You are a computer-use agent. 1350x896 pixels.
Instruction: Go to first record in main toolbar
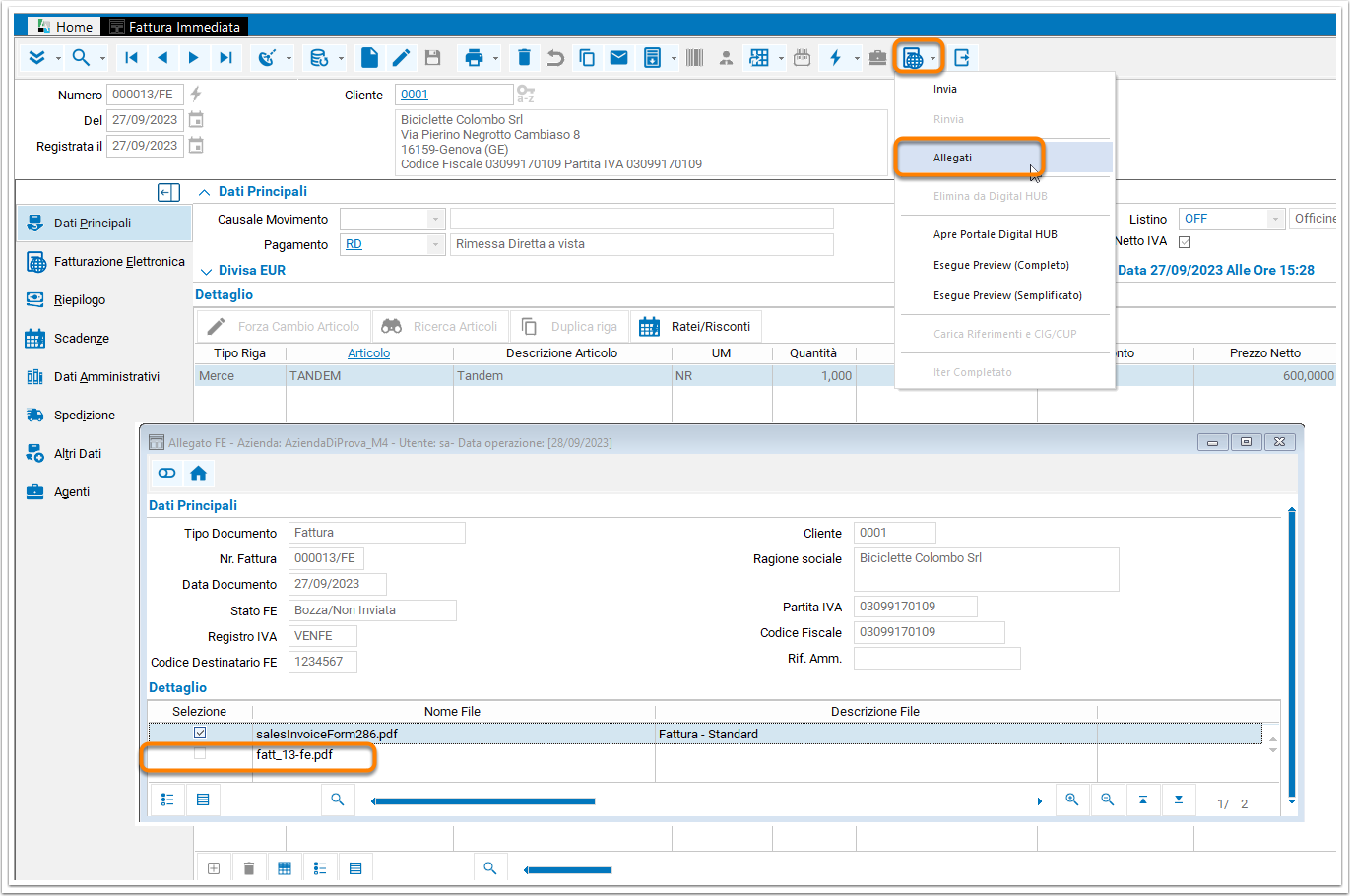[131, 58]
